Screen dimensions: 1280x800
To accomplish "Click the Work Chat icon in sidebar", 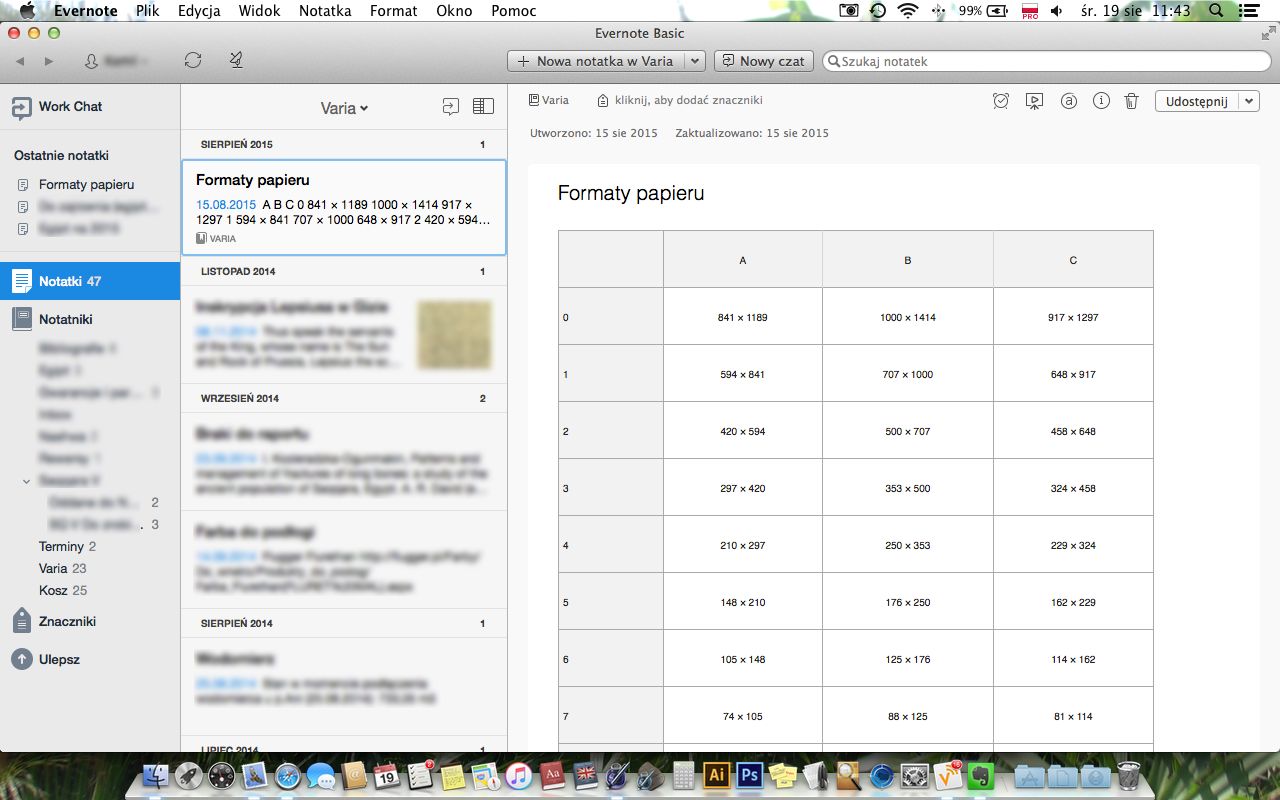I will (21, 107).
